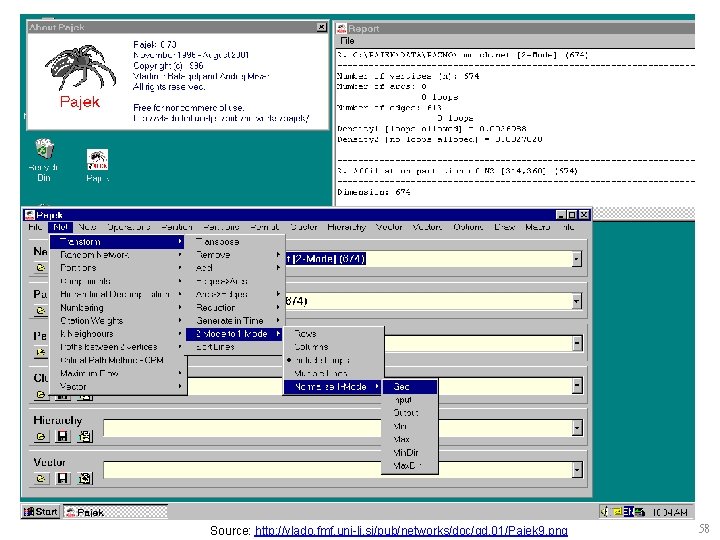Select MinDir normalization option
The image size is (720, 540).
(410, 452)
